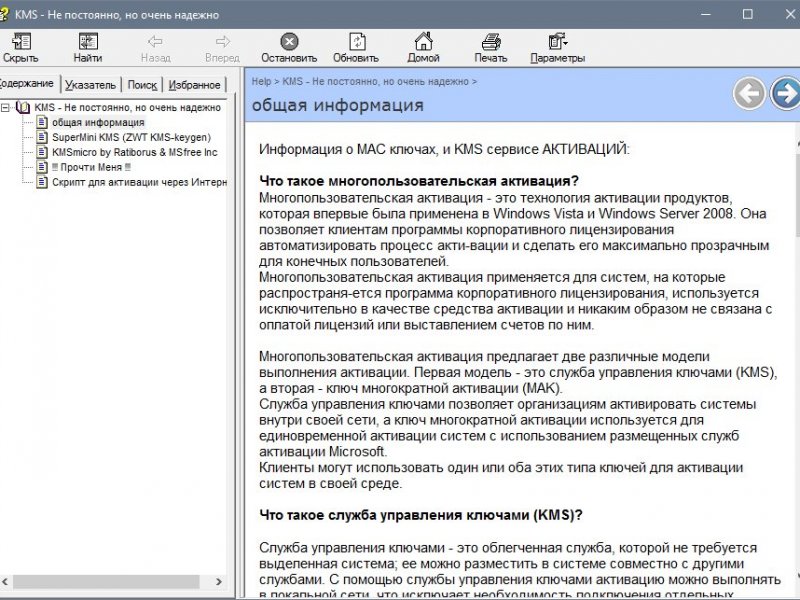Switch to the Поиск tab
The width and height of the screenshot is (800, 600).
(x=142, y=85)
